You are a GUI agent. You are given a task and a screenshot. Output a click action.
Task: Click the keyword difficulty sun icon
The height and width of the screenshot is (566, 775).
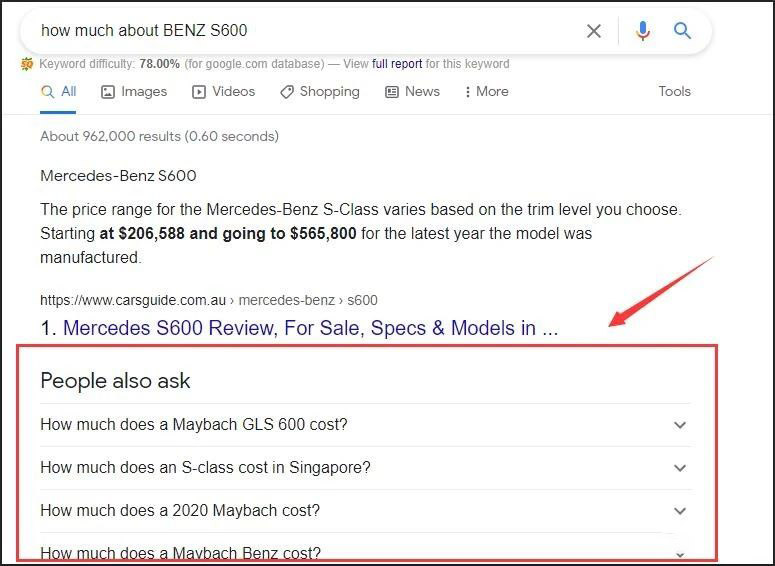(x=27, y=64)
